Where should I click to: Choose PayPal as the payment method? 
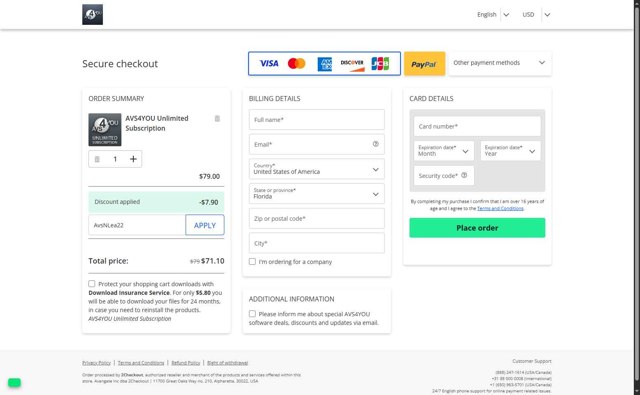pos(424,64)
